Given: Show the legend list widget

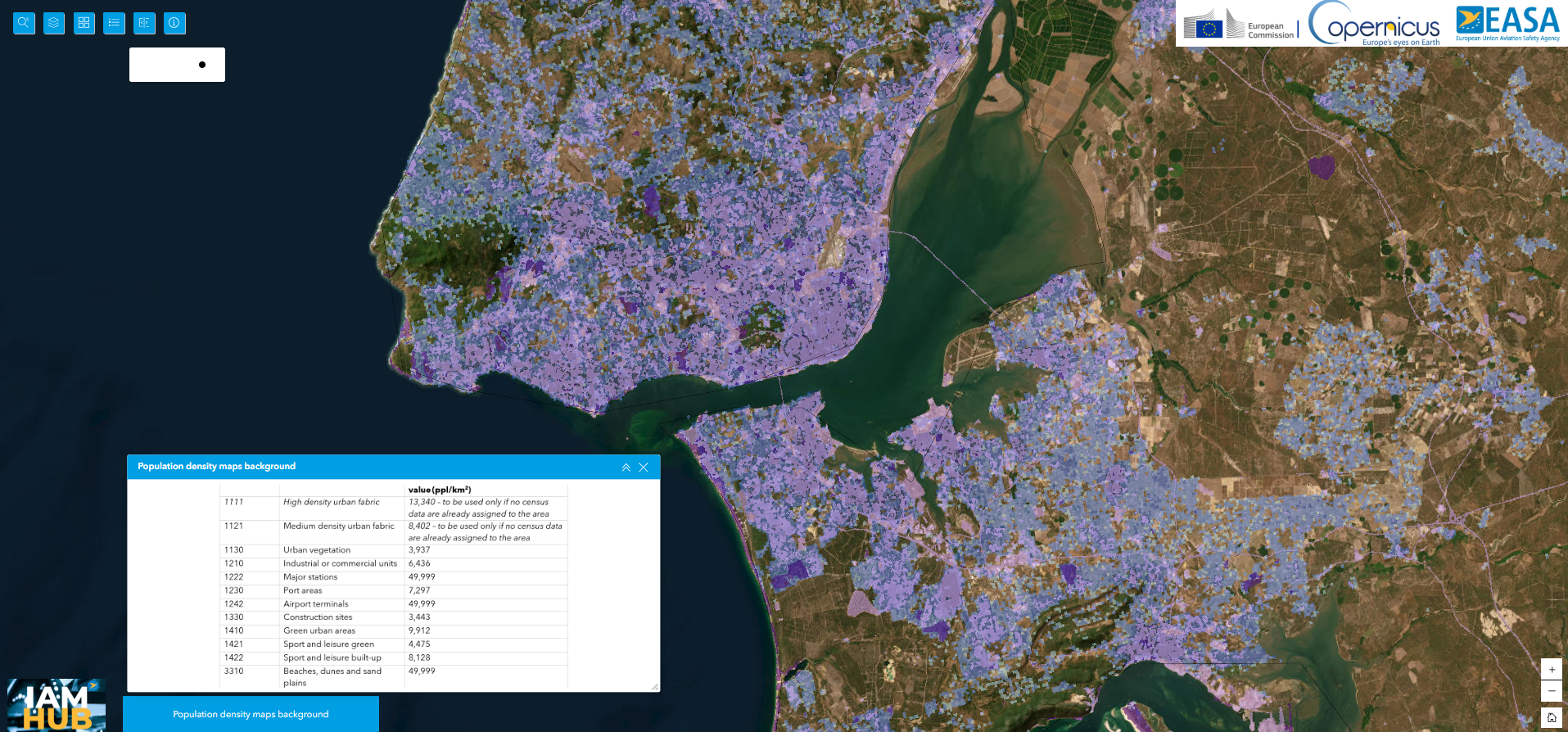Looking at the screenshot, I should coord(115,23).
